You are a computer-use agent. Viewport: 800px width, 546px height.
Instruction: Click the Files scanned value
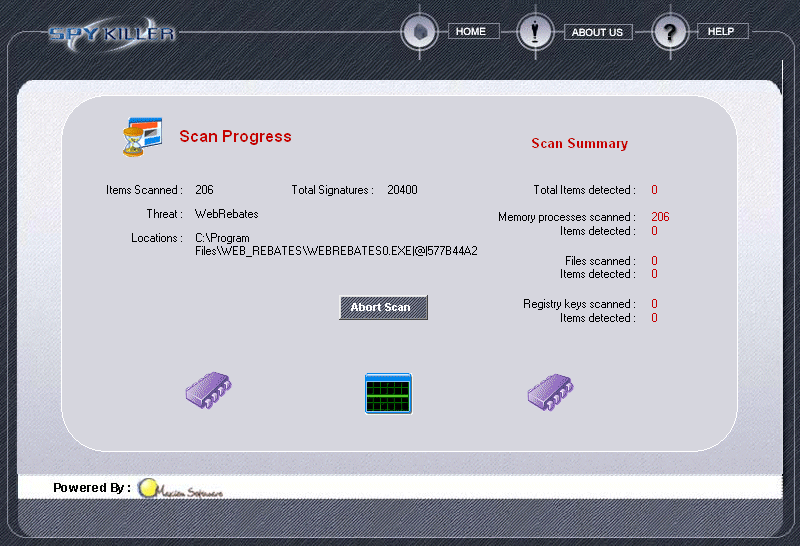pyautogui.click(x=654, y=261)
